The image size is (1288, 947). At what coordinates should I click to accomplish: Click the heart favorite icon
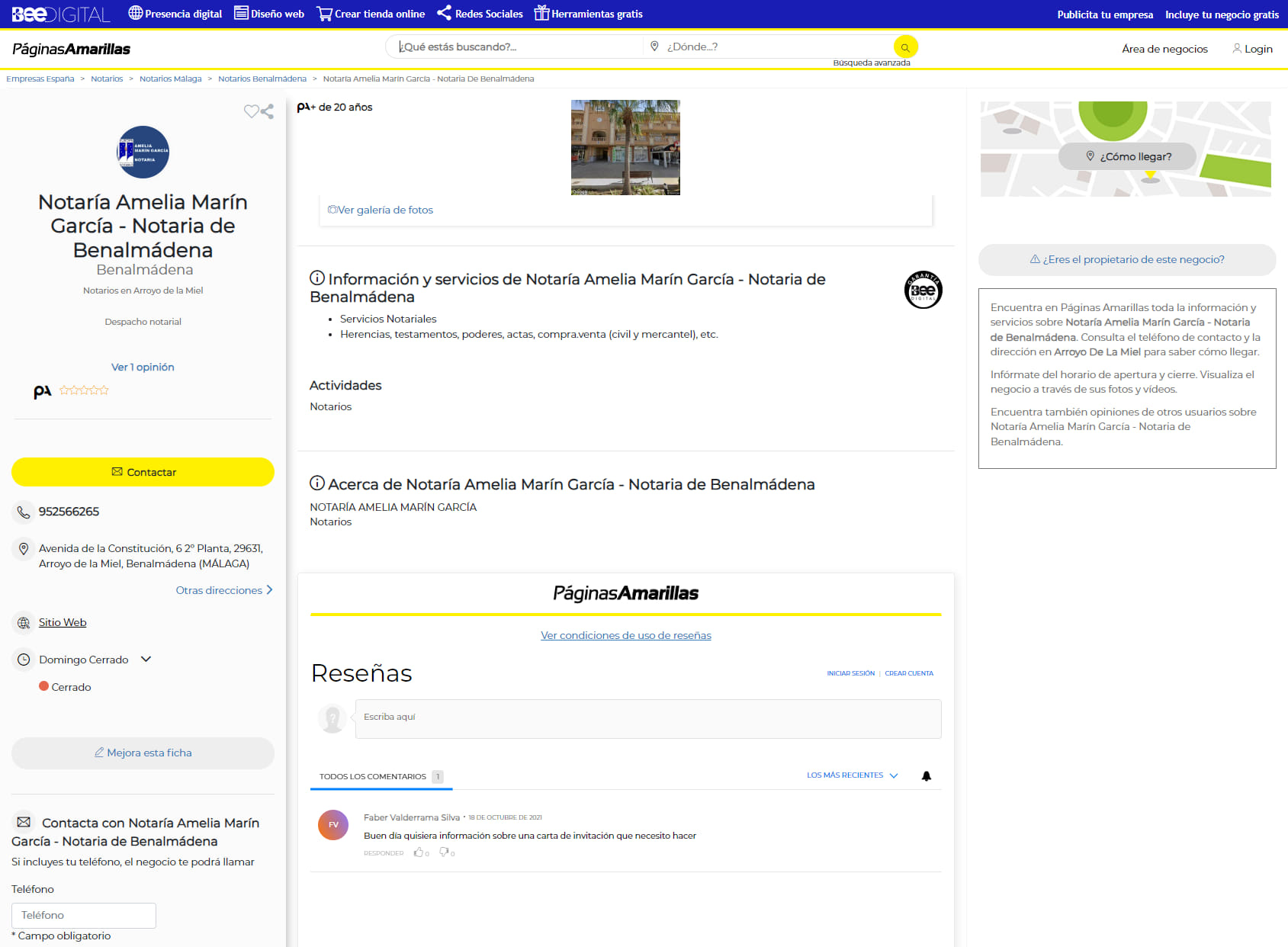pos(251,111)
